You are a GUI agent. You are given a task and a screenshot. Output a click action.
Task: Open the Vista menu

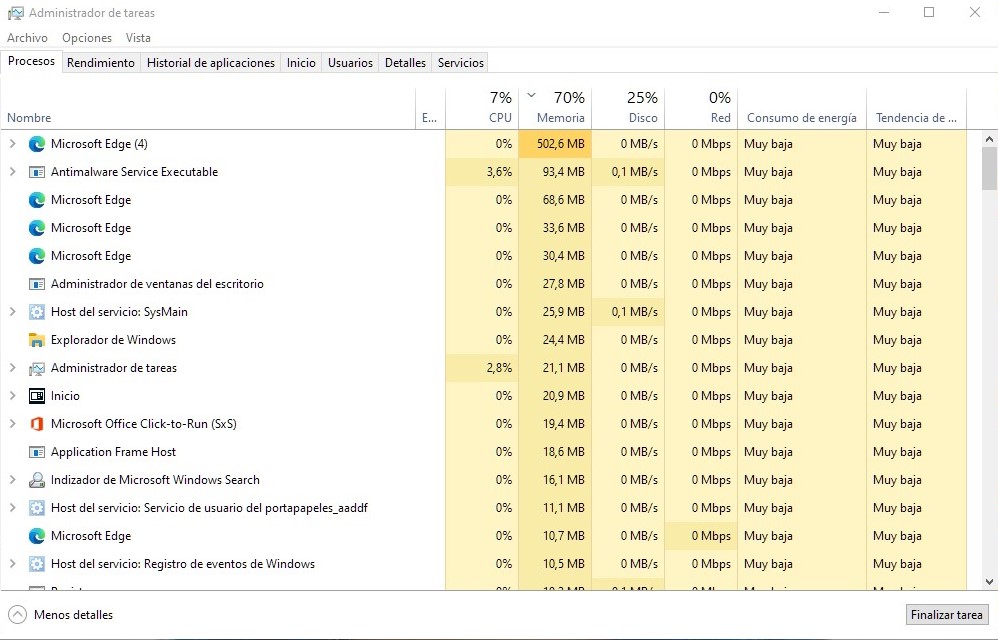tap(138, 38)
